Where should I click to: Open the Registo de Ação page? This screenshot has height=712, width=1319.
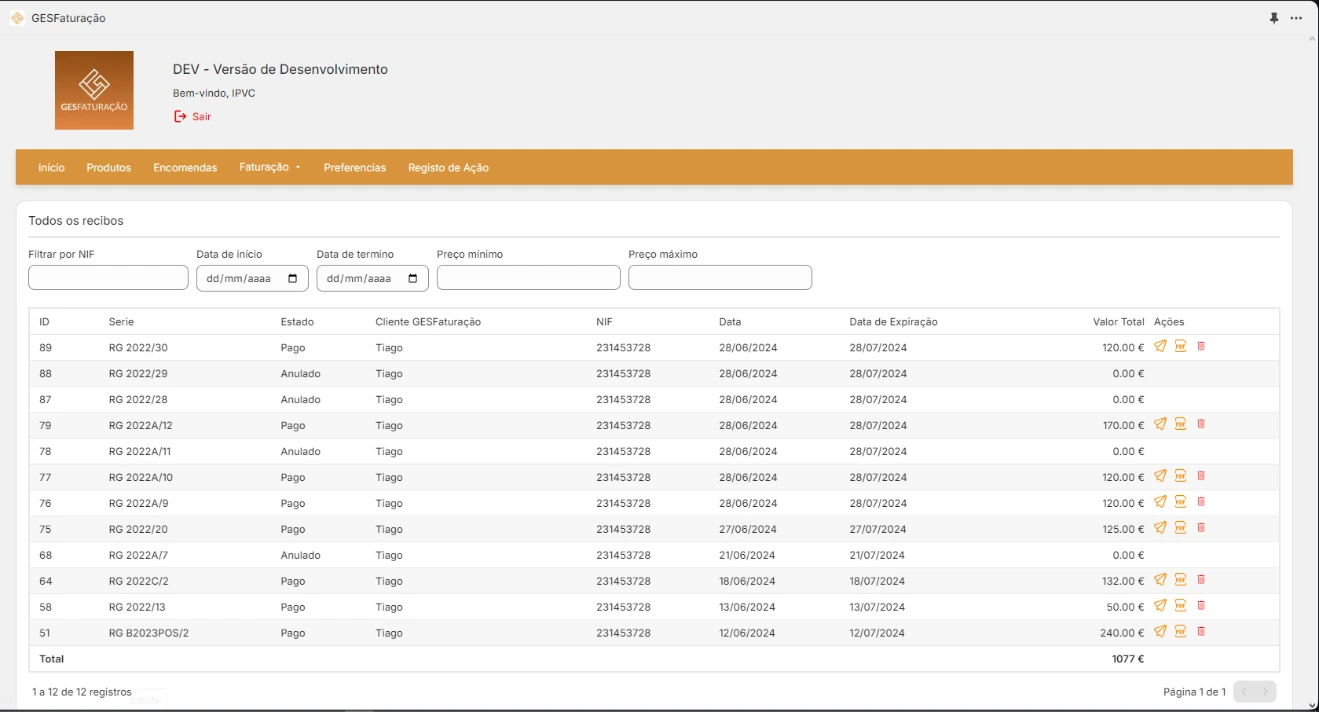[x=447, y=167]
